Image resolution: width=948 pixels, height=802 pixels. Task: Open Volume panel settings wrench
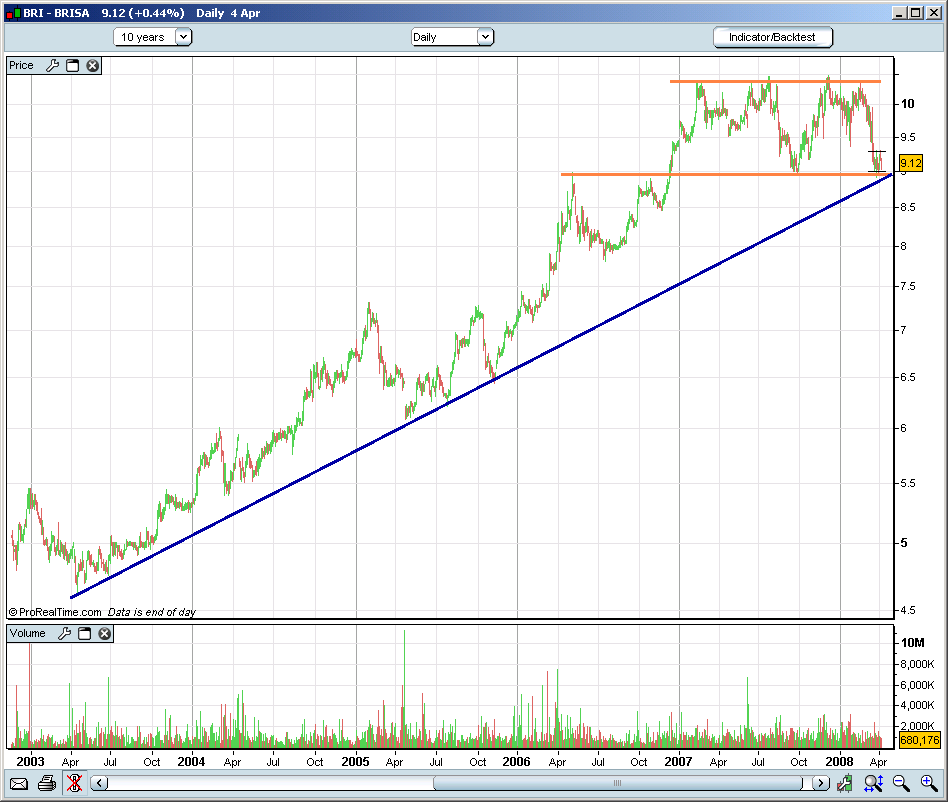pos(65,633)
